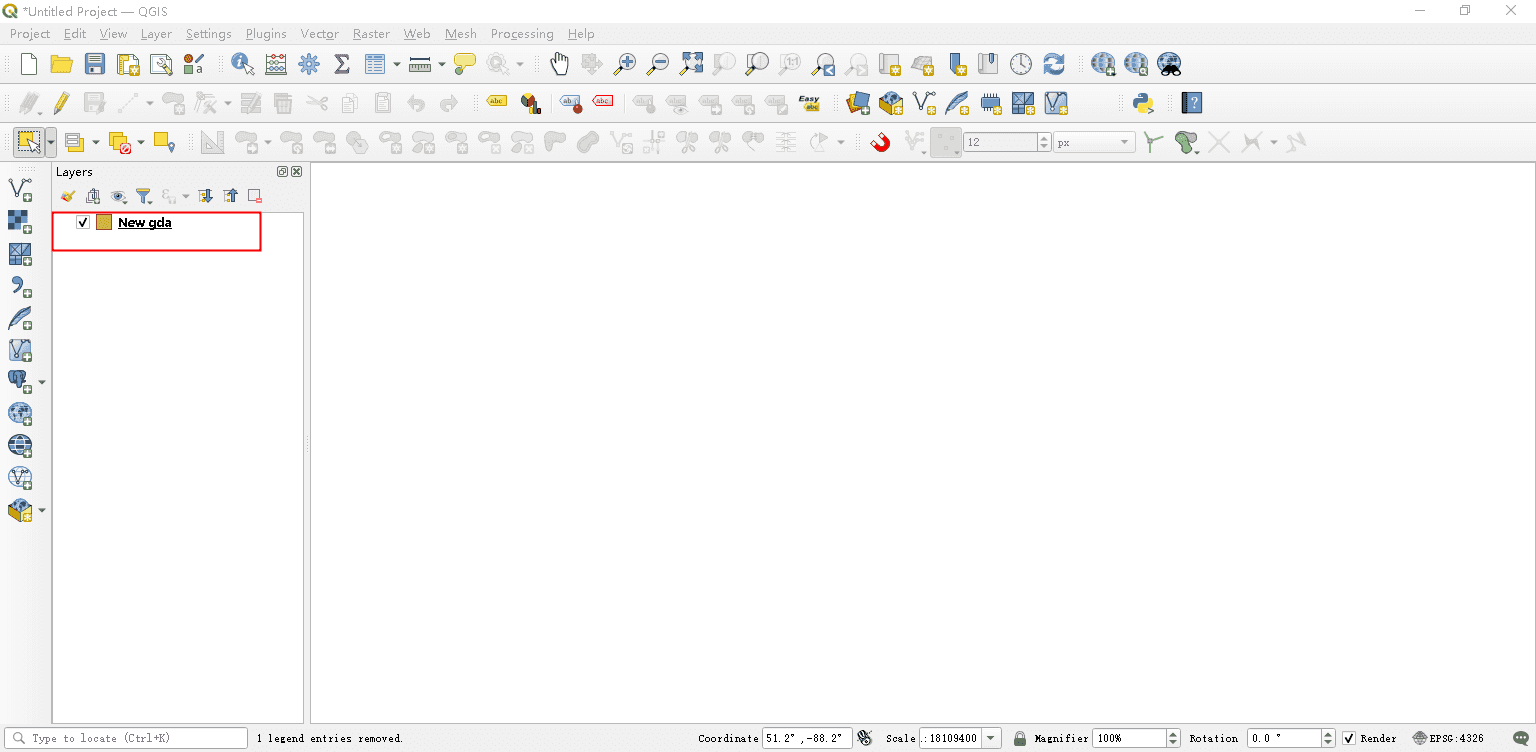This screenshot has width=1536, height=752.
Task: Create a New Shapefile Layer
Action: coord(924,103)
